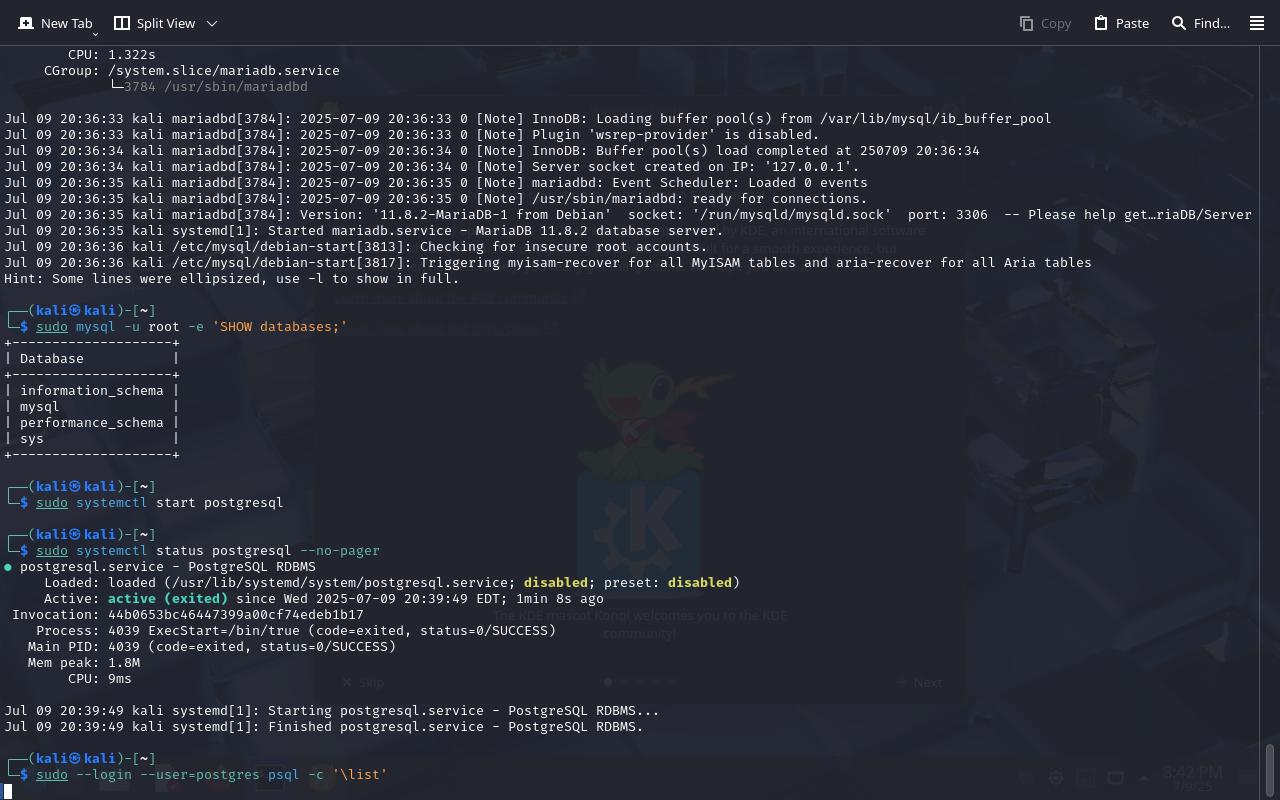The width and height of the screenshot is (1280, 800).
Task: Click the terminal cursor block on the last line
Action: (x=8, y=791)
